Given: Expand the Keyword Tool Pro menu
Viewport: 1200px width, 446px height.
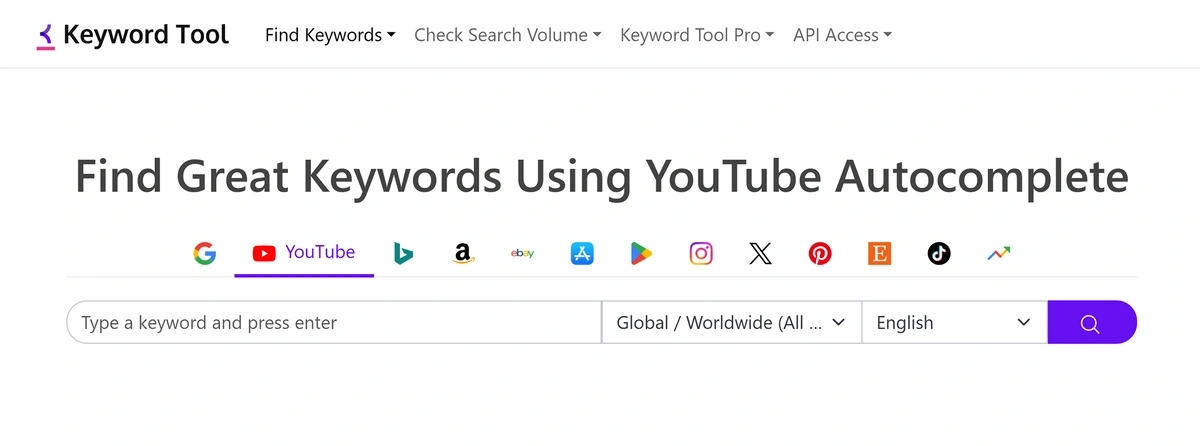Looking at the screenshot, I should pos(697,35).
